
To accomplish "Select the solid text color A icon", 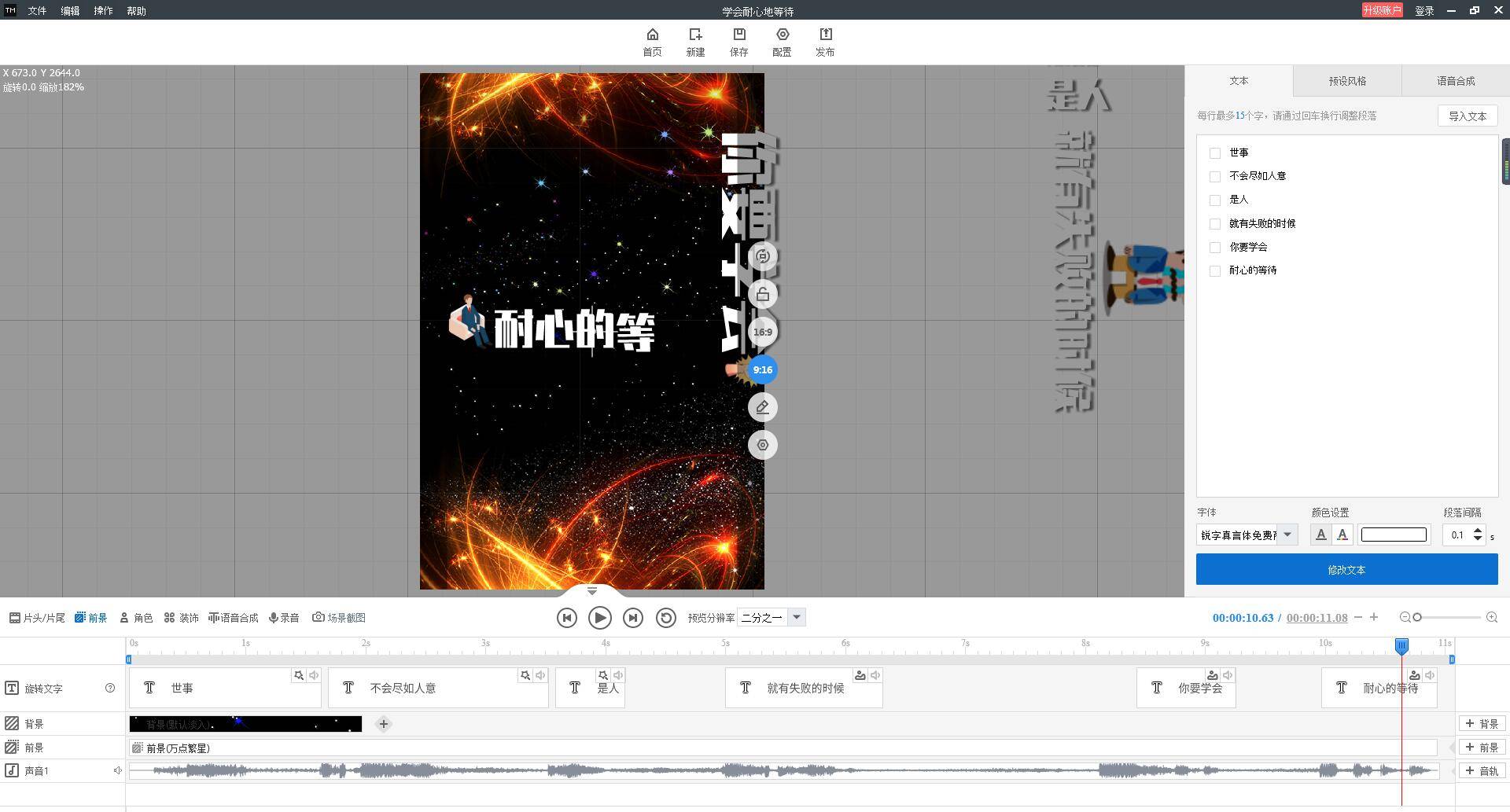I will 1320,535.
